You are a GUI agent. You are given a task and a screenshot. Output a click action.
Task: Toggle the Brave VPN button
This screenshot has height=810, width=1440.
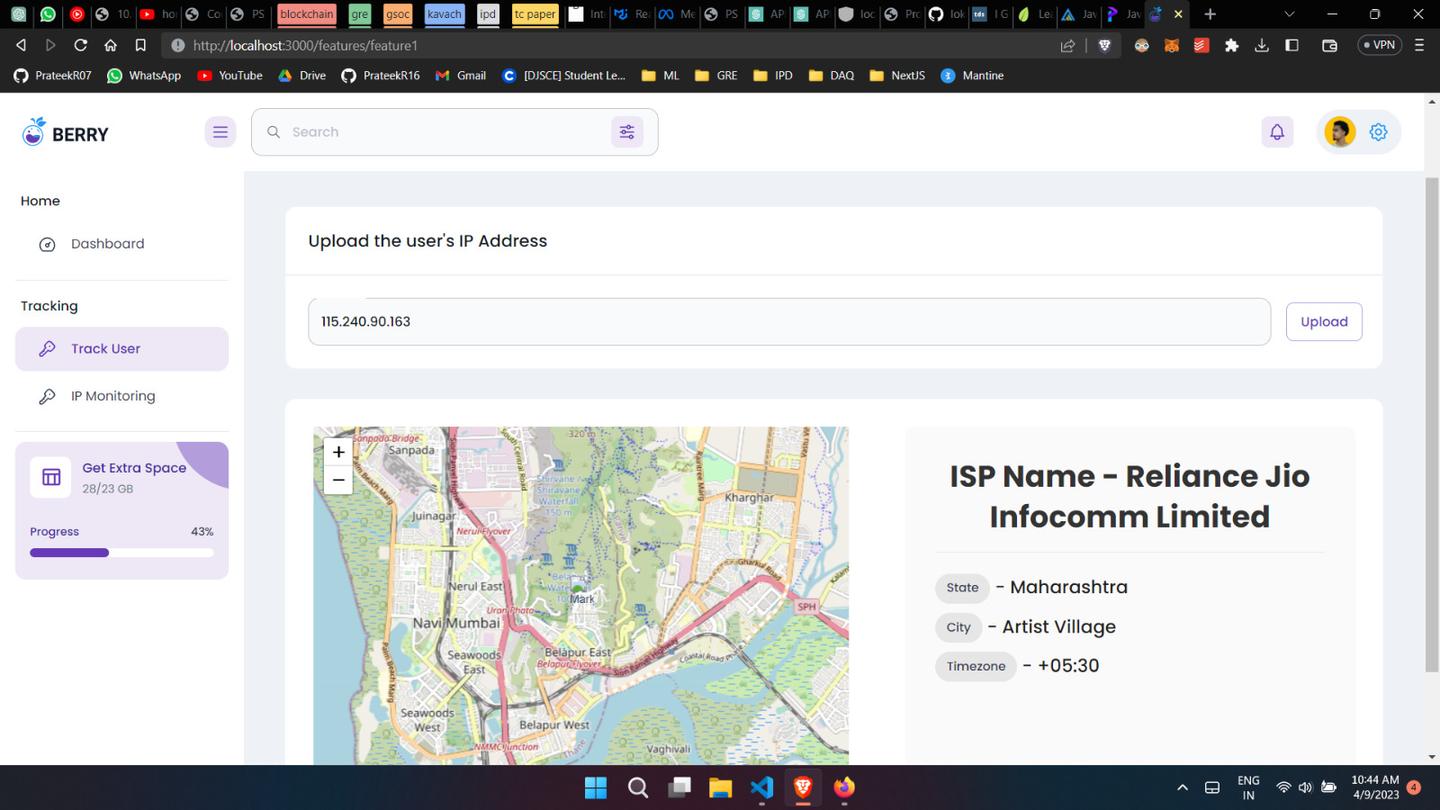pos(1379,45)
